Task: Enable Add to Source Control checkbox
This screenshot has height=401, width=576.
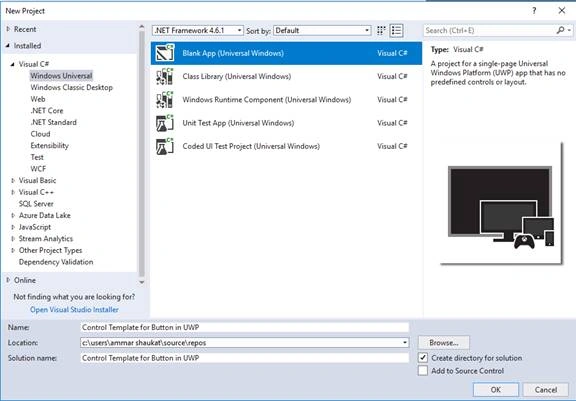Action: 423,371
